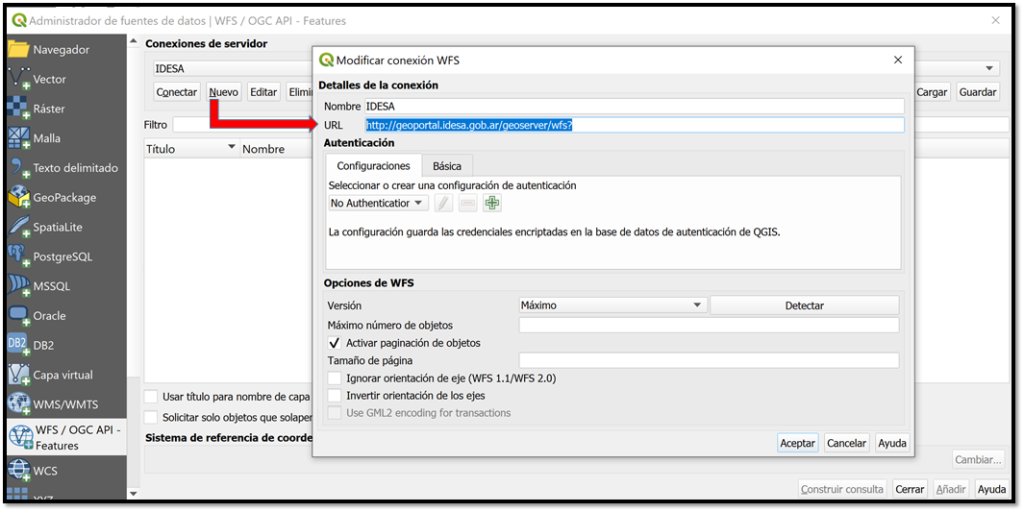The width and height of the screenshot is (1024, 512).
Task: Select the WMS/WMTS source icon
Action: coord(19,404)
